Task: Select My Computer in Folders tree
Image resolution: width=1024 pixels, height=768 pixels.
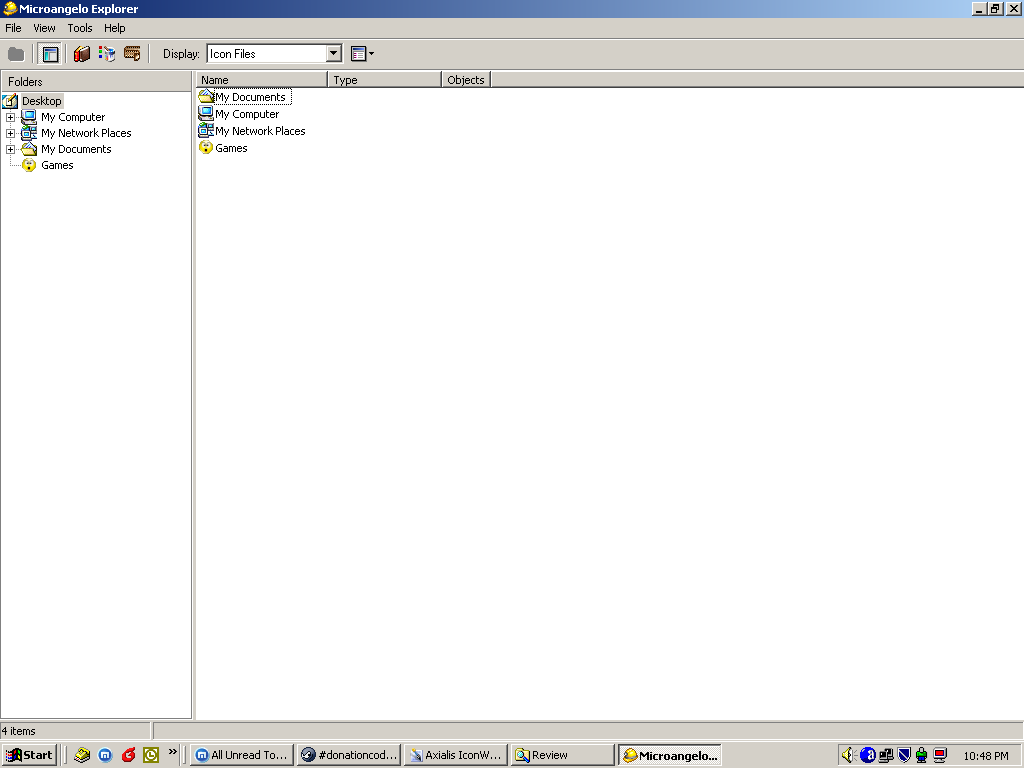Action: coord(73,117)
